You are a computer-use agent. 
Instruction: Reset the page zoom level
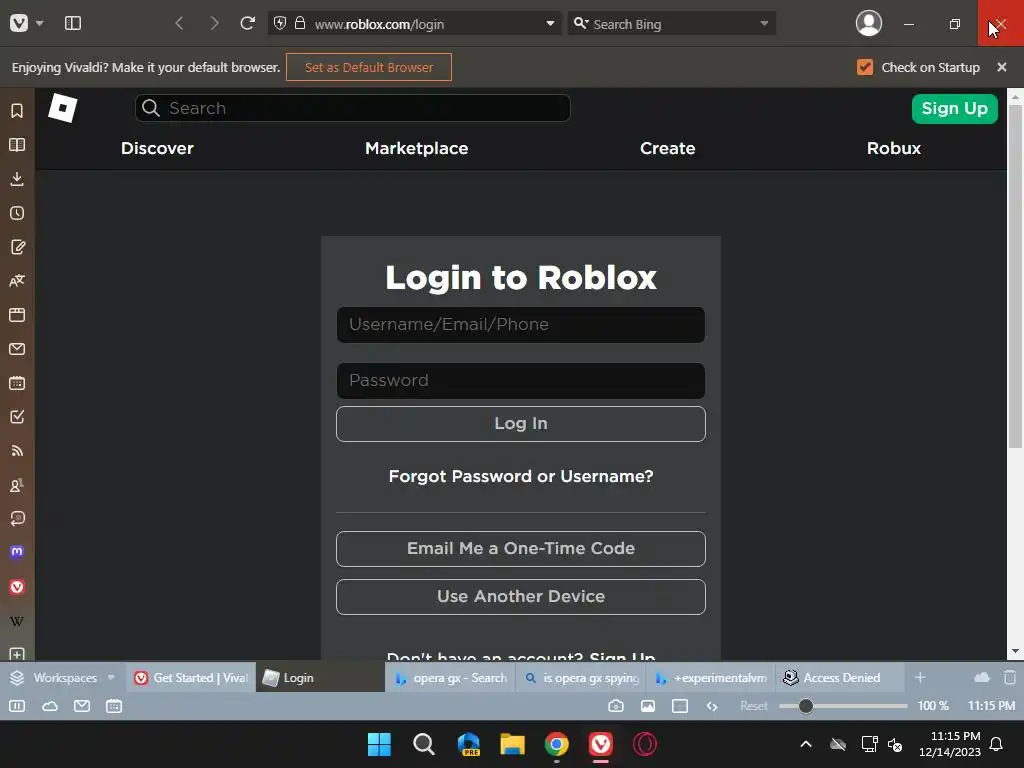click(x=754, y=706)
